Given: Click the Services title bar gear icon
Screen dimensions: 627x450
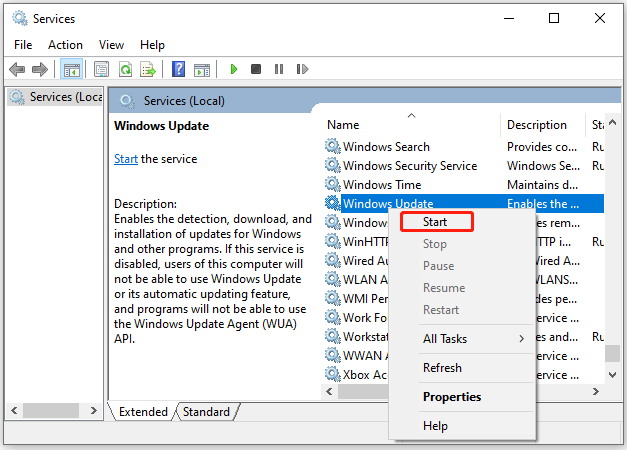Looking at the screenshot, I should pyautogui.click(x=20, y=18).
